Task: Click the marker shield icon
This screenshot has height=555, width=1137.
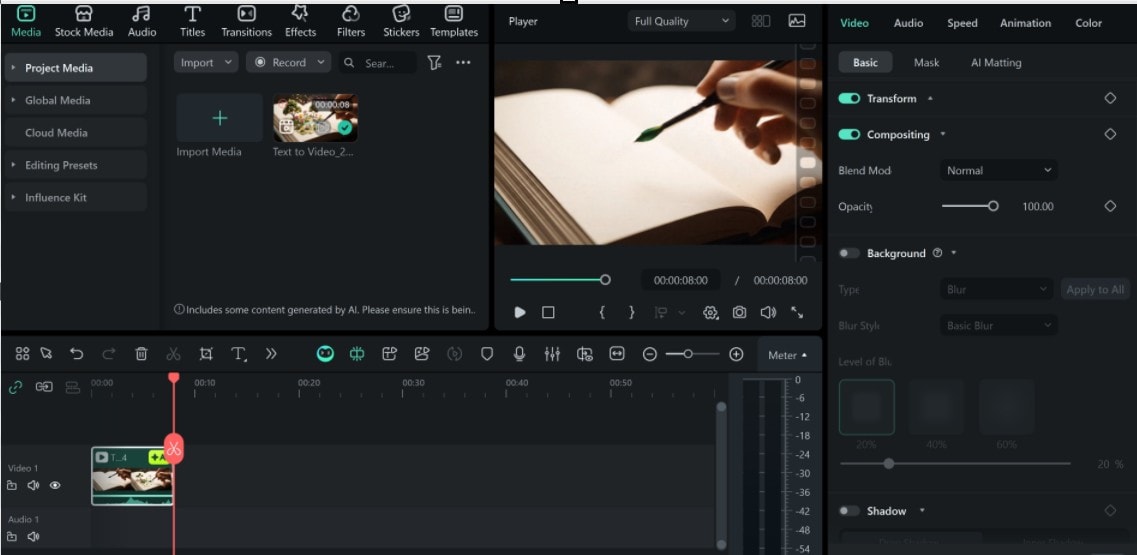Action: pos(487,354)
